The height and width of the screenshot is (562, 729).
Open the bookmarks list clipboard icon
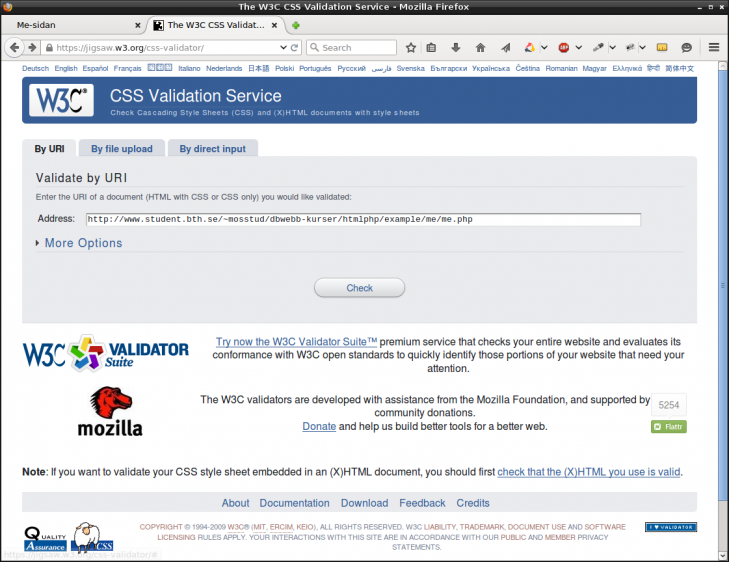431,47
